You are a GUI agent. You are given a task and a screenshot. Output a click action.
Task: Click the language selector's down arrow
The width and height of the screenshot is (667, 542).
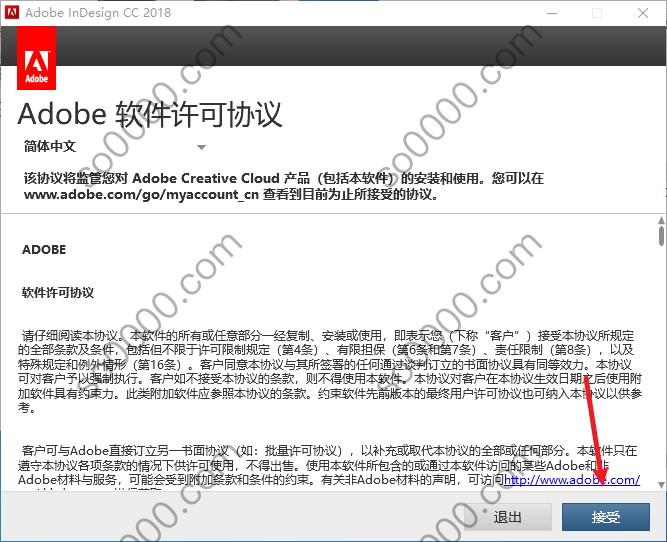[x=201, y=147]
